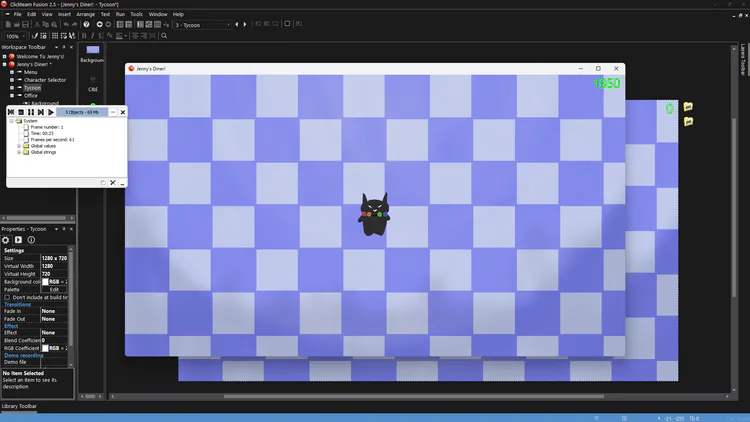750x422 pixels.
Task: Select Tycoon frame in workspace tree
Action: [33, 88]
